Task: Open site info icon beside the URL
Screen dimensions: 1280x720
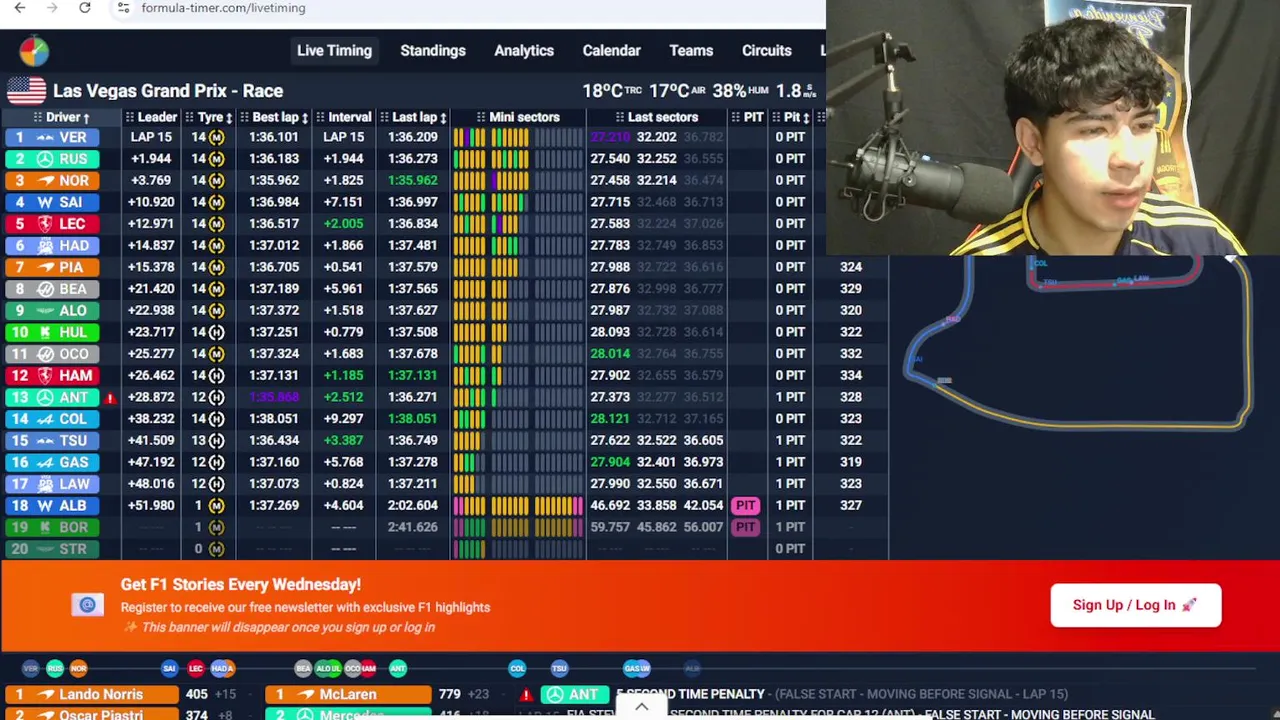Action: click(123, 8)
